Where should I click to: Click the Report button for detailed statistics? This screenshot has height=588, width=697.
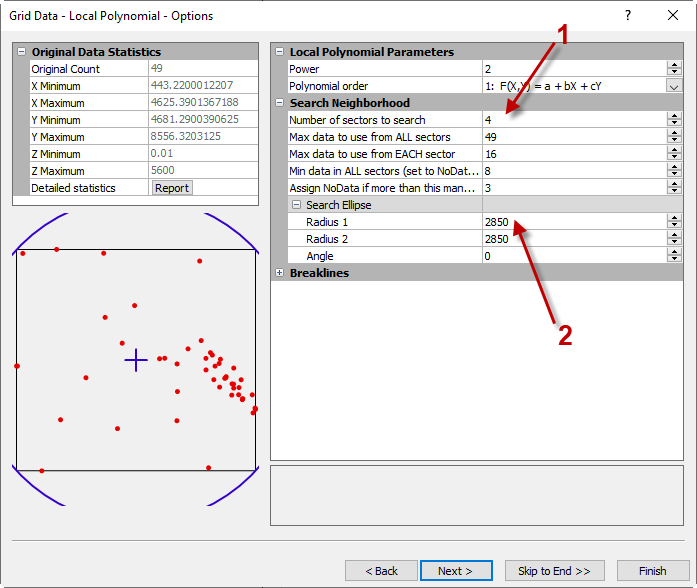coord(171,188)
